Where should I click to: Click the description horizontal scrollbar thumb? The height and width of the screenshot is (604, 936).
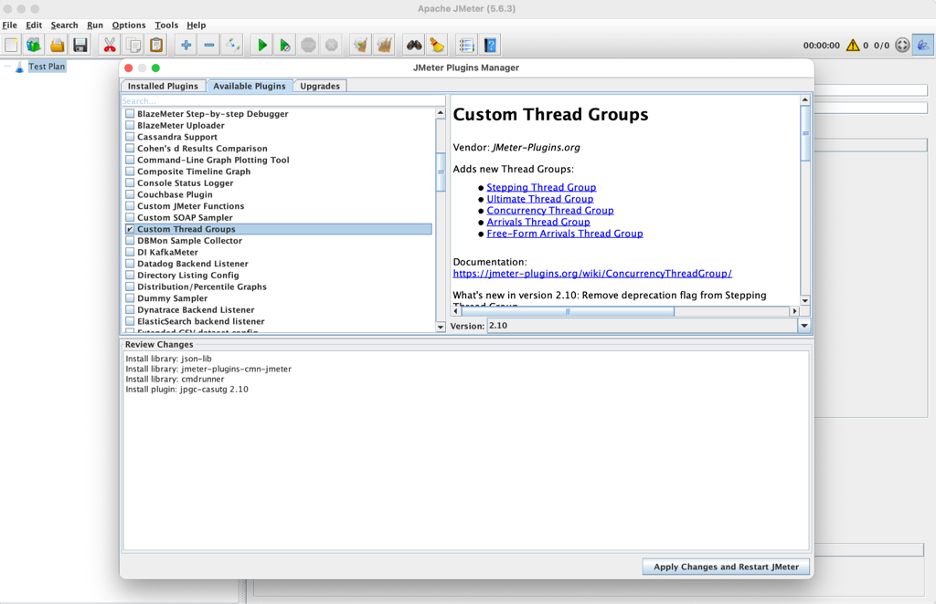pos(568,311)
